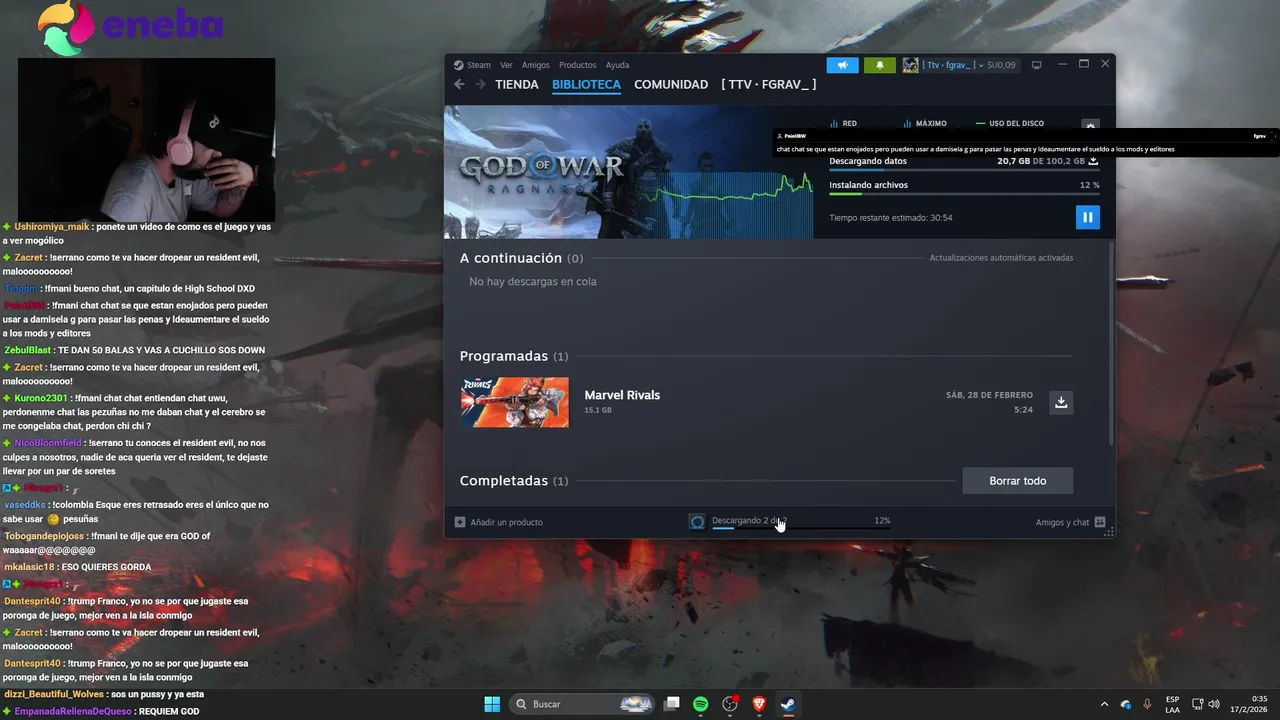Pause the God of War download
Viewport: 1280px width, 720px height.
pos(1087,217)
